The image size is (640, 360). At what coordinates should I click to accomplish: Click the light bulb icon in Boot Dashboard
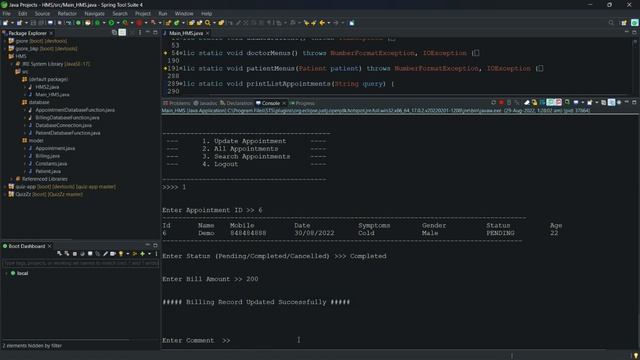point(121,254)
